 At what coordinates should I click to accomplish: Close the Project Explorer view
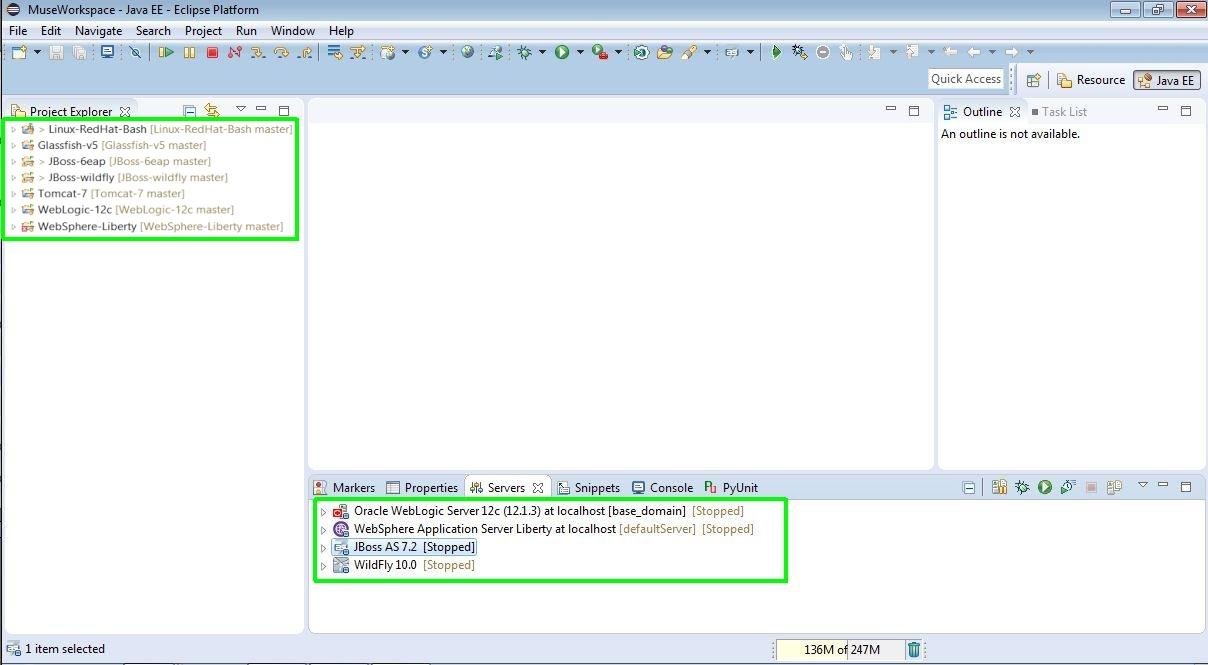click(x=125, y=112)
